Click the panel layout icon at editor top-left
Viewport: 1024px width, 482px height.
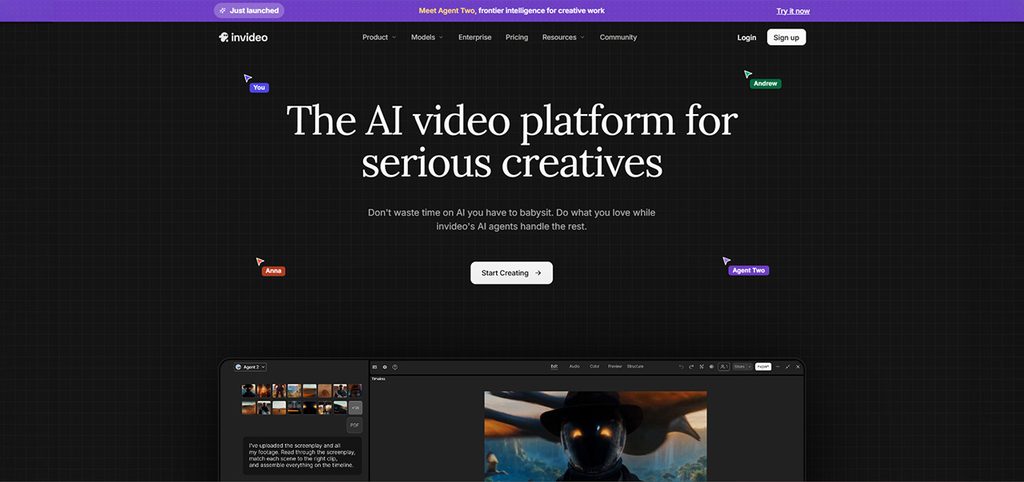click(x=375, y=367)
